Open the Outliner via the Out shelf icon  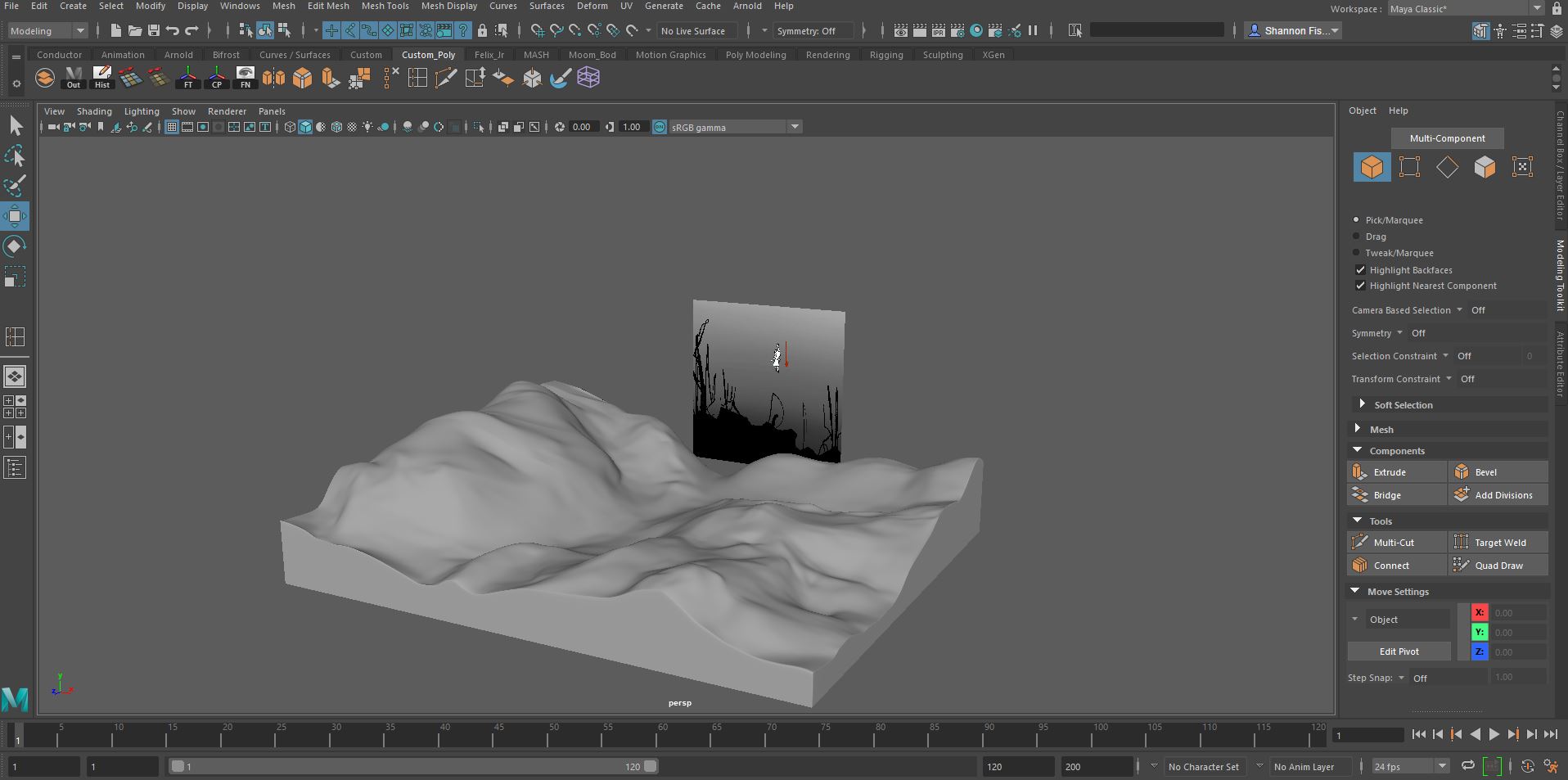[72, 76]
